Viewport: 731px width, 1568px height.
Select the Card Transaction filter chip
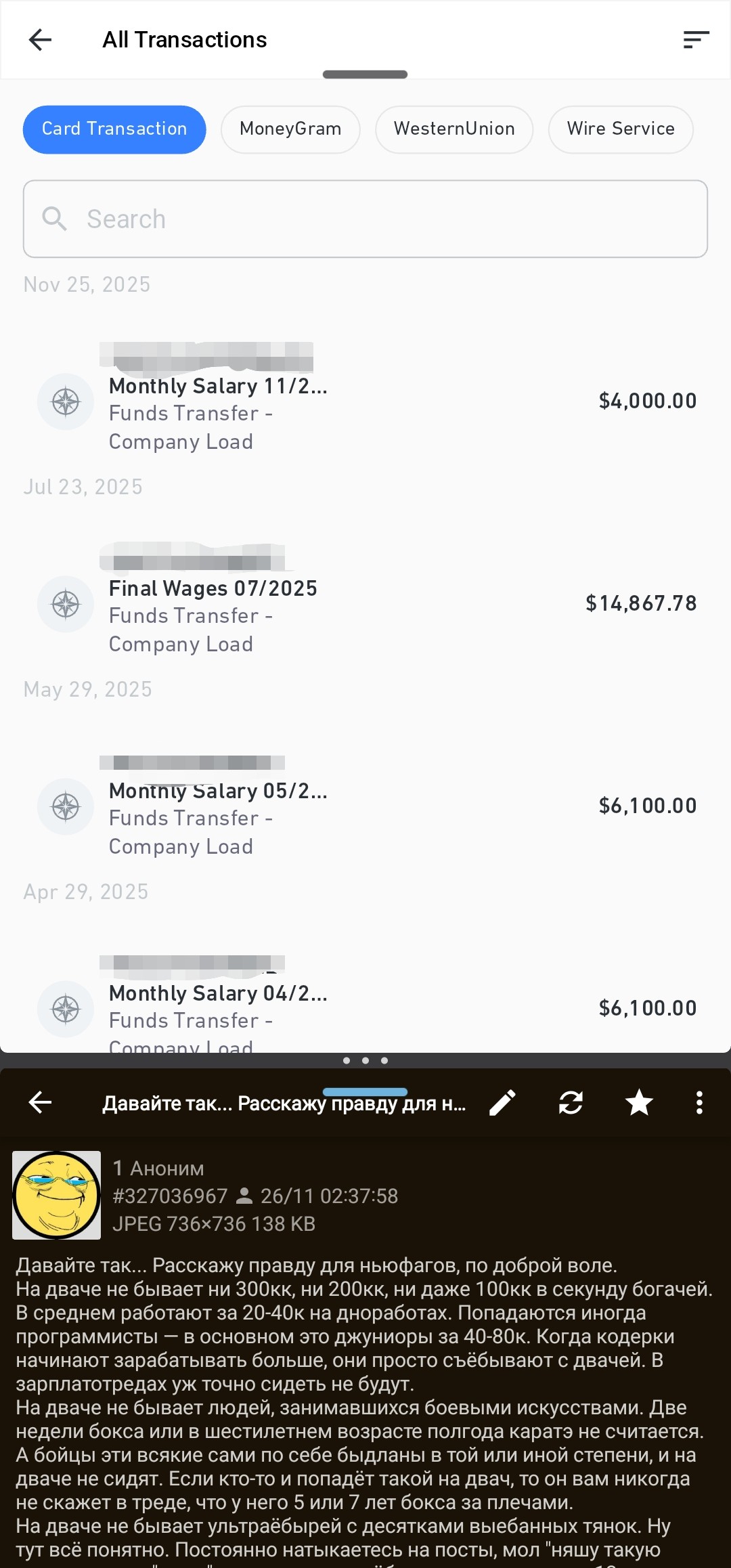click(114, 129)
